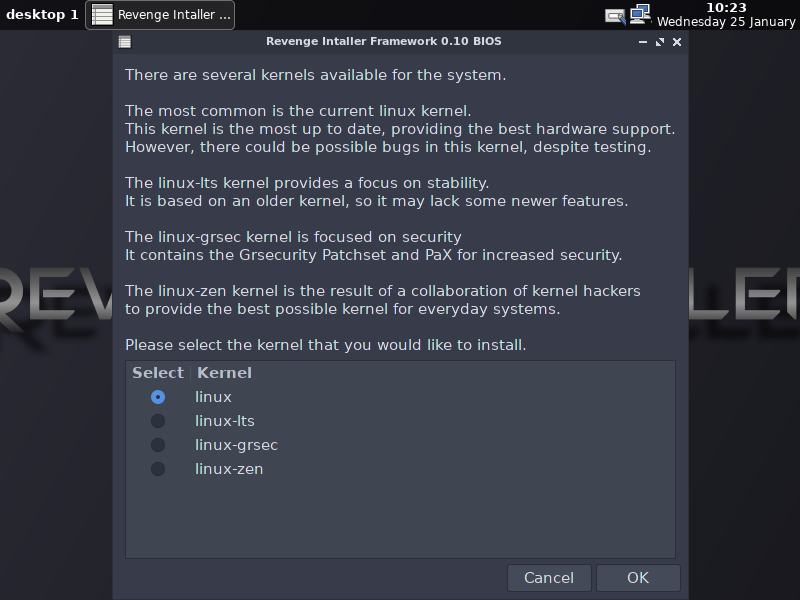
Task: Open the keyboard/drive tray icon
Action: point(615,16)
